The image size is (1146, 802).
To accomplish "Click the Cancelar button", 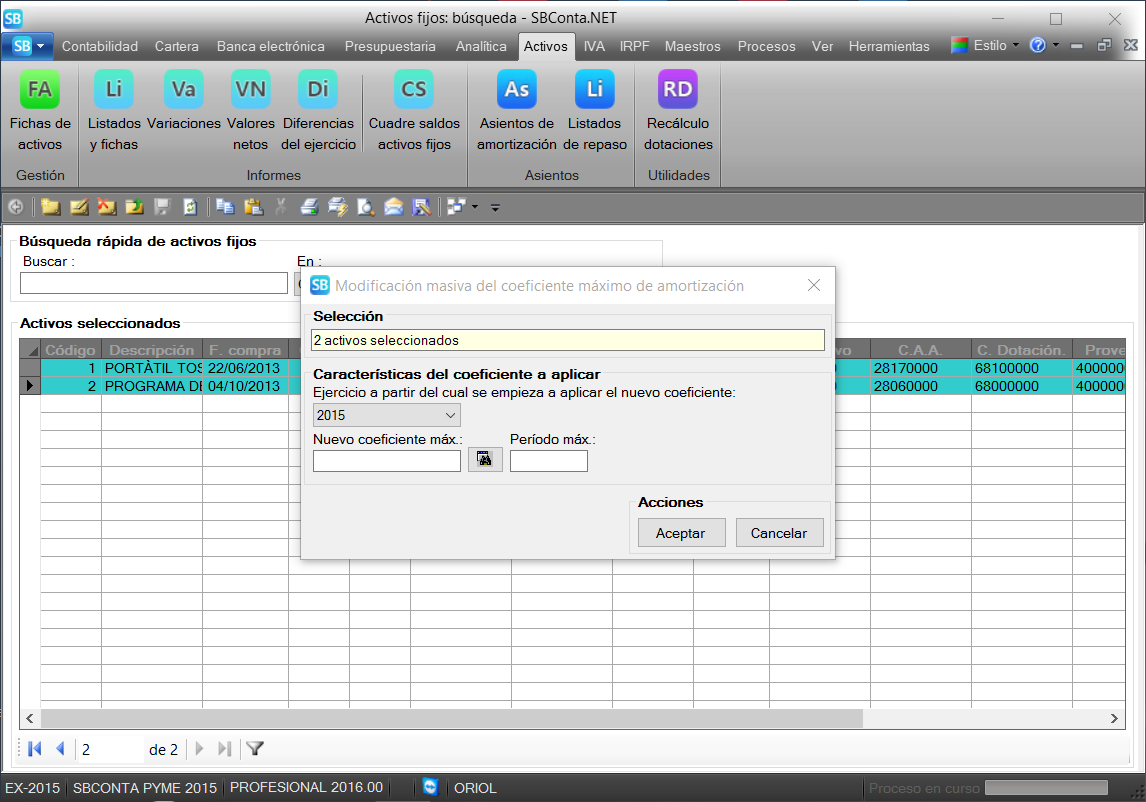I will (779, 533).
